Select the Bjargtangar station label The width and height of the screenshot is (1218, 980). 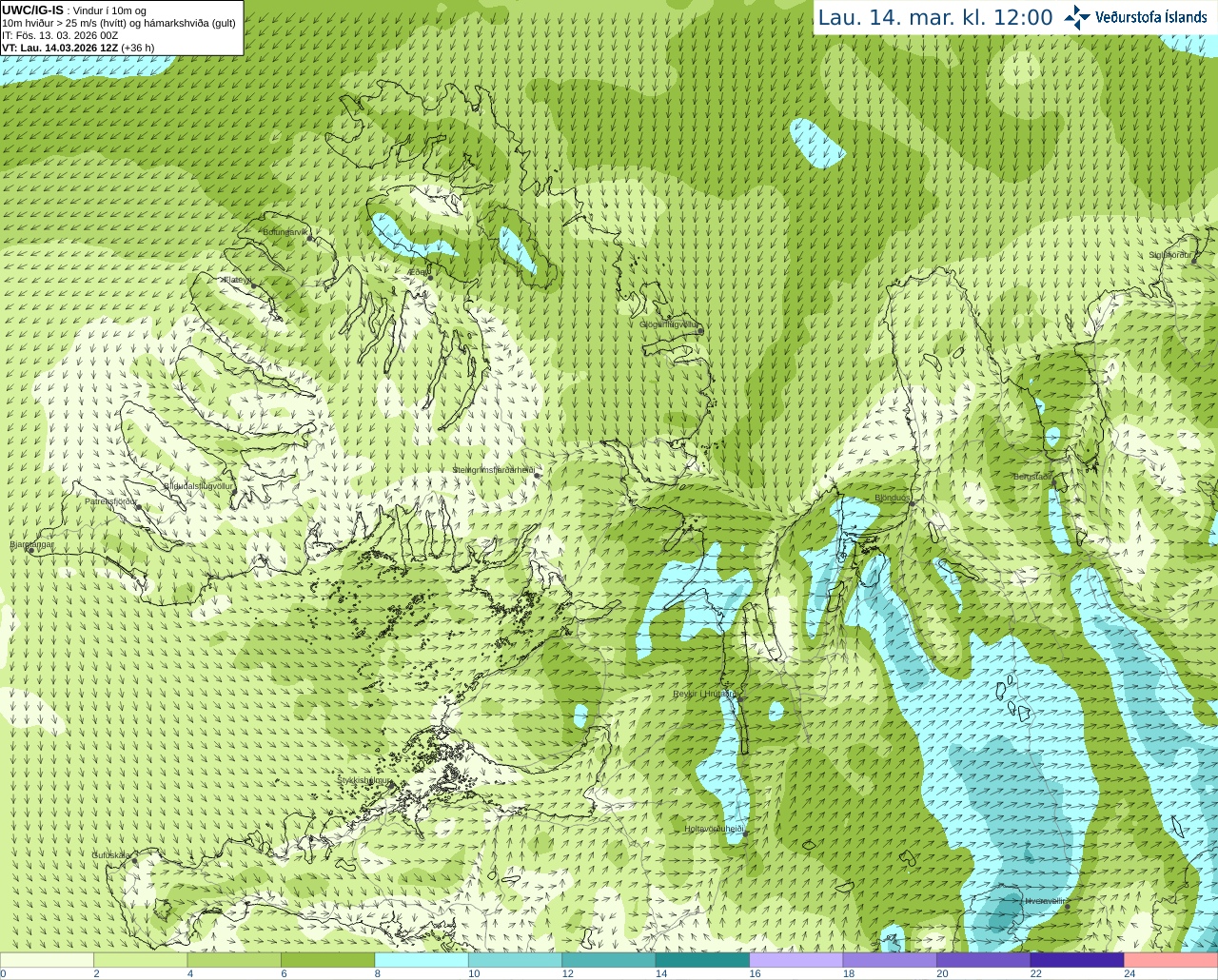(31, 544)
